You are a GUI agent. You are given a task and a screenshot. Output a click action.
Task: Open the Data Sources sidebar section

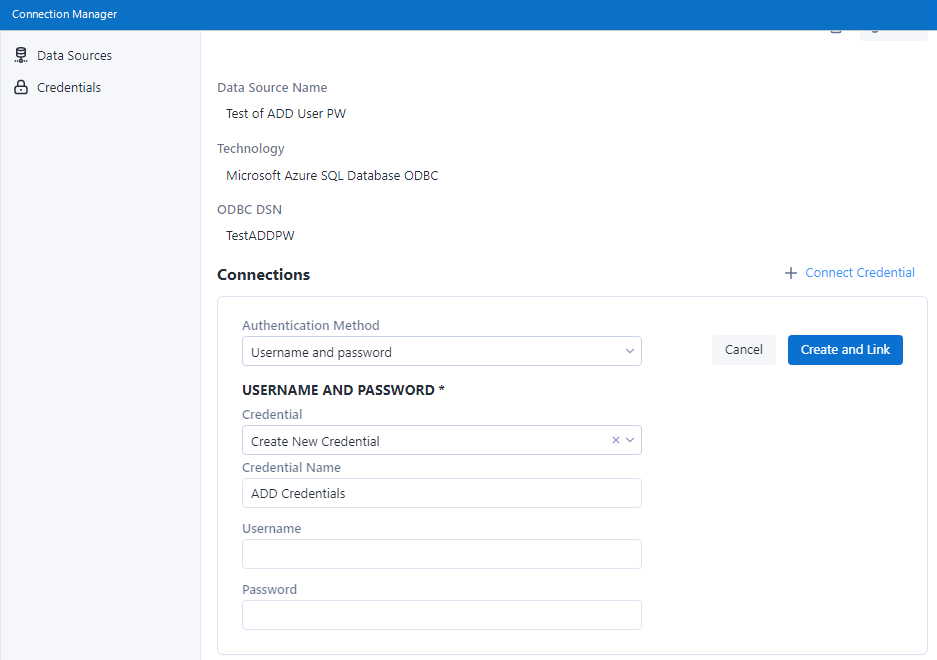(74, 56)
